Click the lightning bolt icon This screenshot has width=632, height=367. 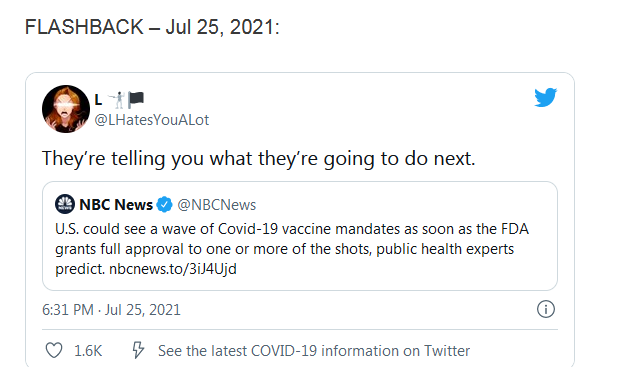pos(138,350)
